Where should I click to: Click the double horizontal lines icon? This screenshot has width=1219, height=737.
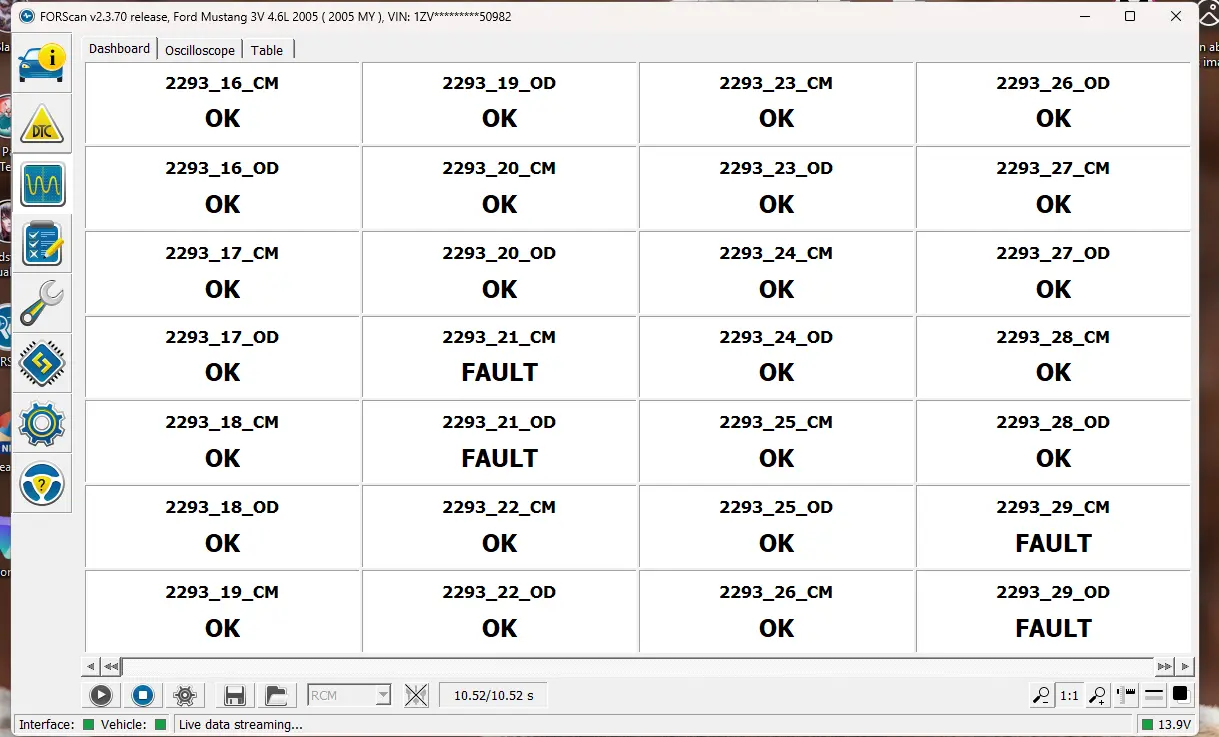coord(1153,694)
